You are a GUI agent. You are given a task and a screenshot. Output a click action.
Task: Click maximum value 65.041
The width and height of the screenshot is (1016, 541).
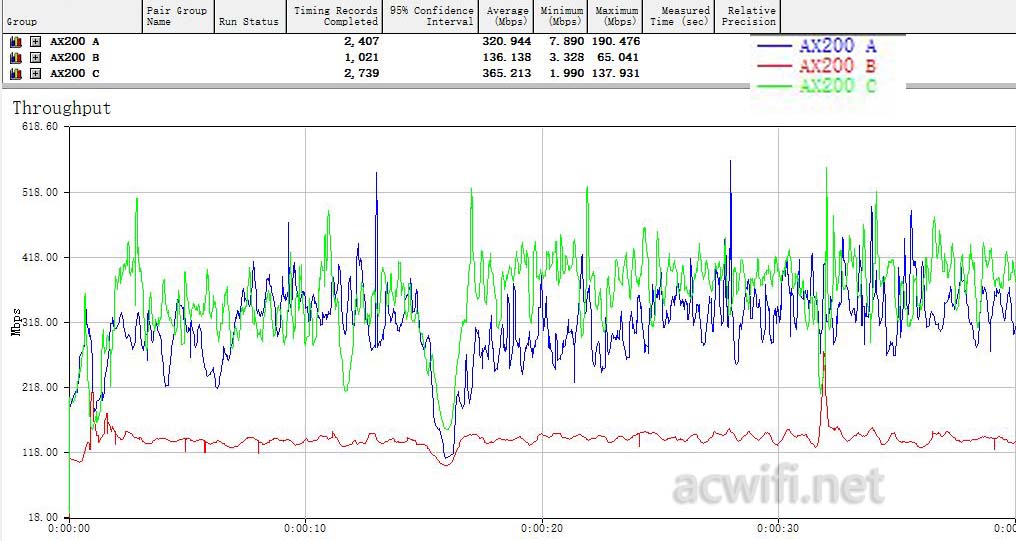(x=618, y=58)
